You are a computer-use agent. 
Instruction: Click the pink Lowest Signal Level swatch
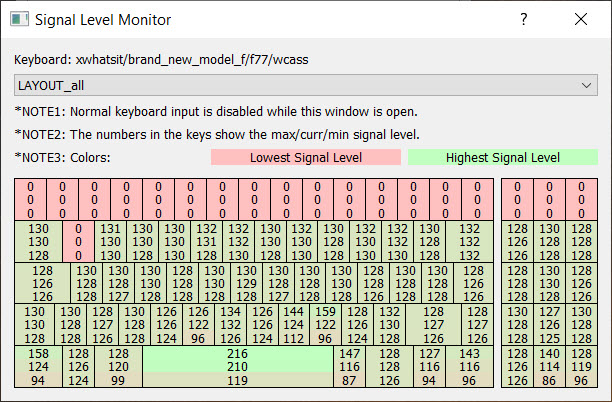coord(306,157)
